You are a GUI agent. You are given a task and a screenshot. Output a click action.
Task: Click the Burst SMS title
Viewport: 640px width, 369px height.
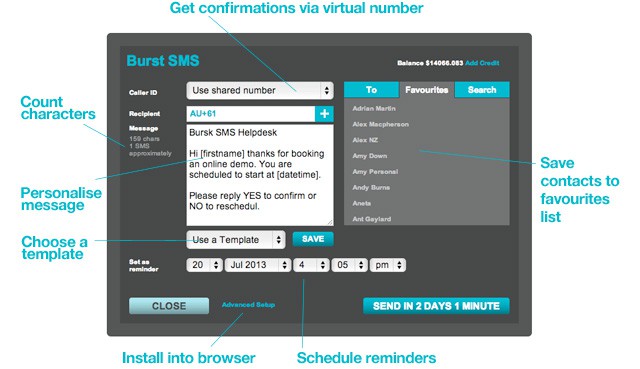click(x=163, y=61)
